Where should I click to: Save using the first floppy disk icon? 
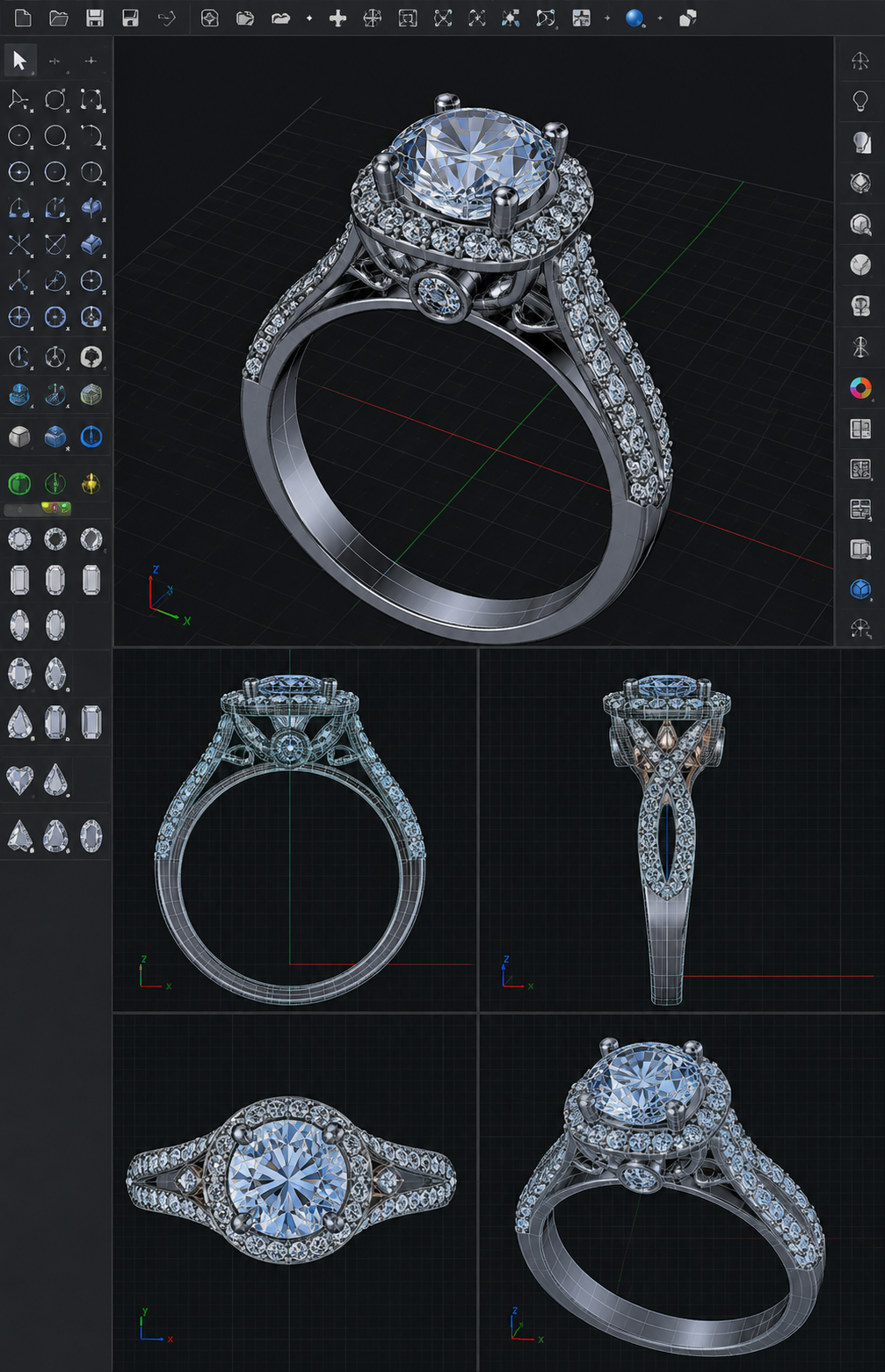(x=95, y=18)
